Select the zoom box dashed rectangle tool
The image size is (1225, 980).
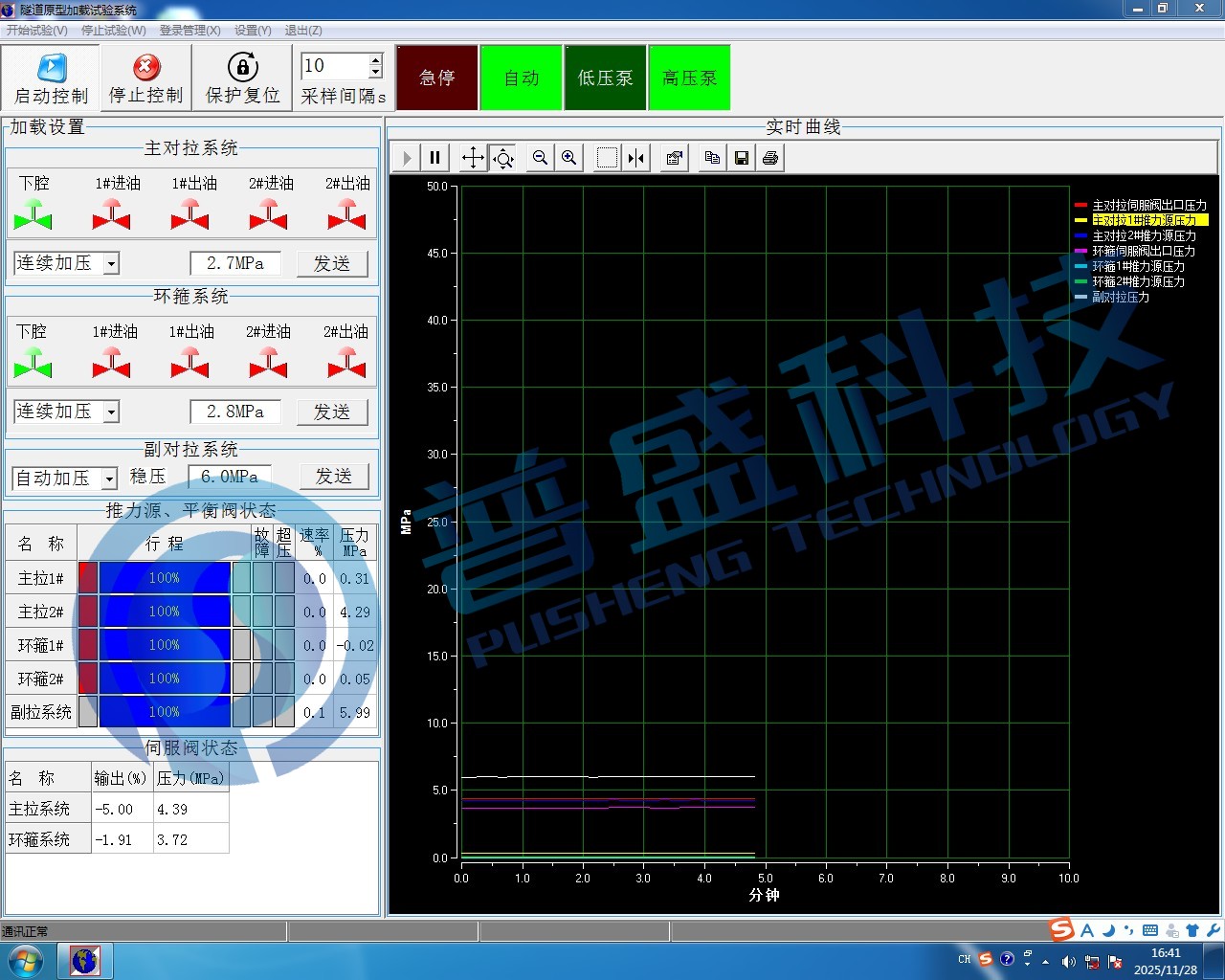[x=607, y=158]
